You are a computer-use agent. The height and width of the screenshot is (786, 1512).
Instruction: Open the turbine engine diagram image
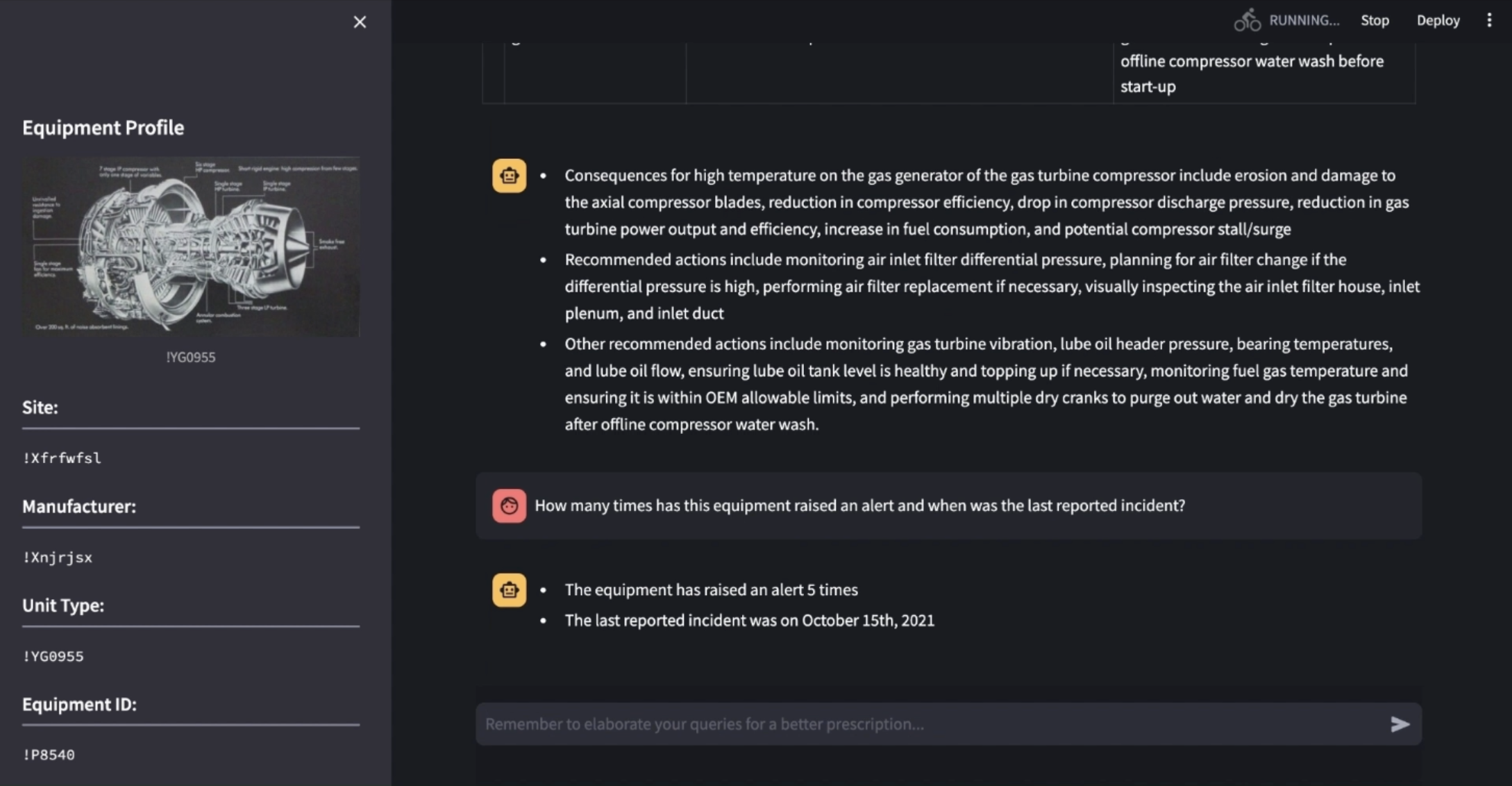click(191, 247)
